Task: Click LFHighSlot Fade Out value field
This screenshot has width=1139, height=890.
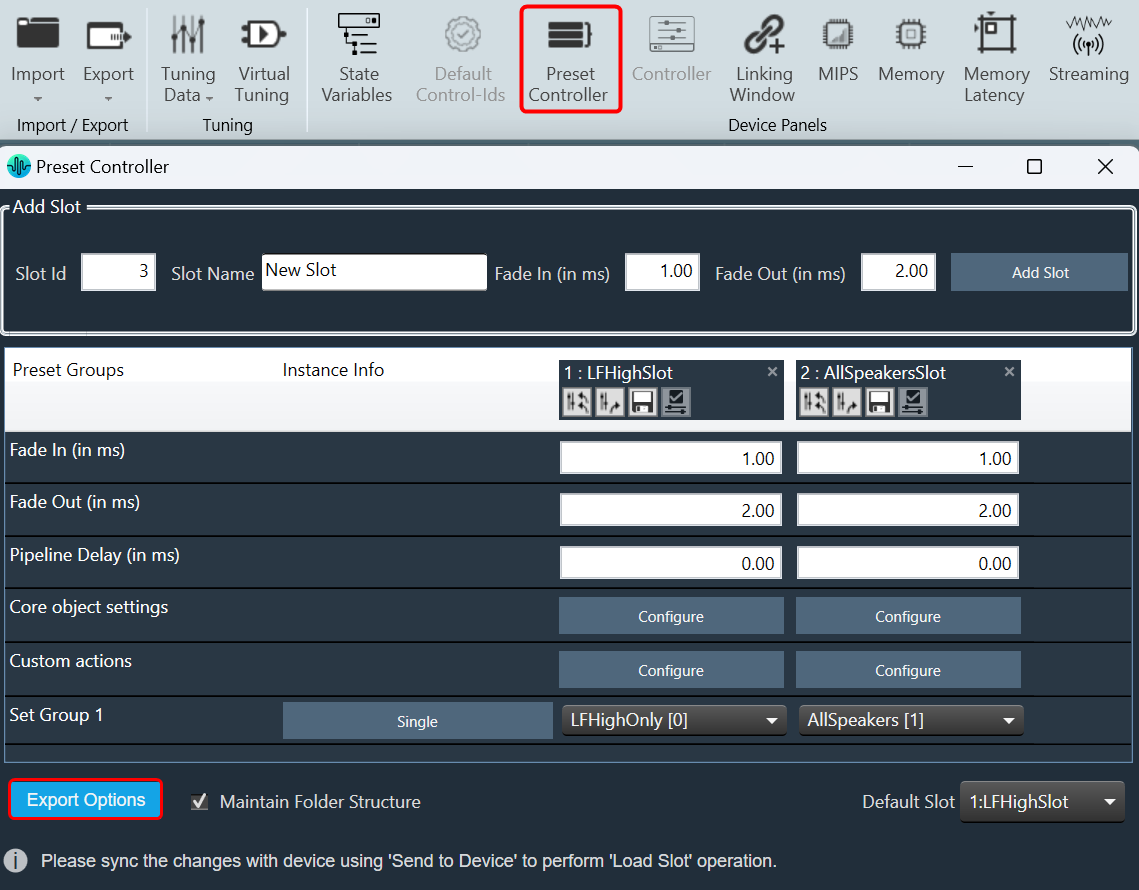Action: [671, 510]
